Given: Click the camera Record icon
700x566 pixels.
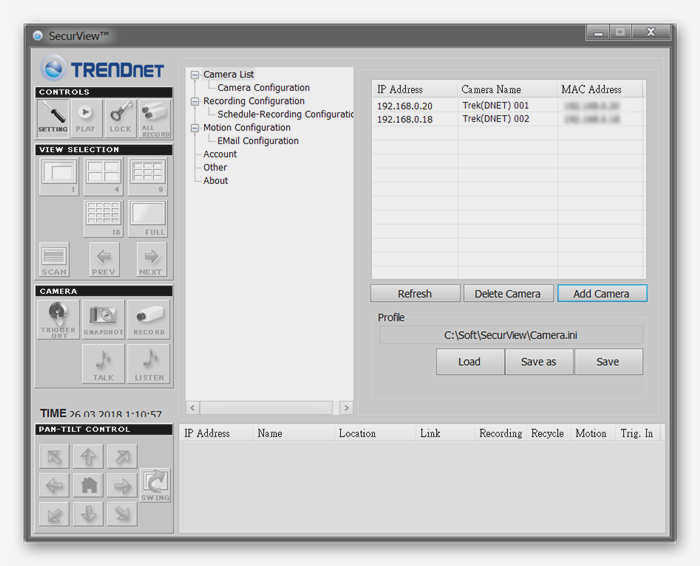Looking at the screenshot, I should (x=149, y=319).
